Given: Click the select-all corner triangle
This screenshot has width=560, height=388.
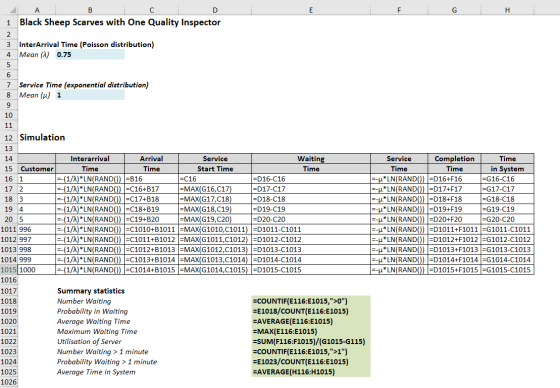Looking at the screenshot, I should (12, 10).
